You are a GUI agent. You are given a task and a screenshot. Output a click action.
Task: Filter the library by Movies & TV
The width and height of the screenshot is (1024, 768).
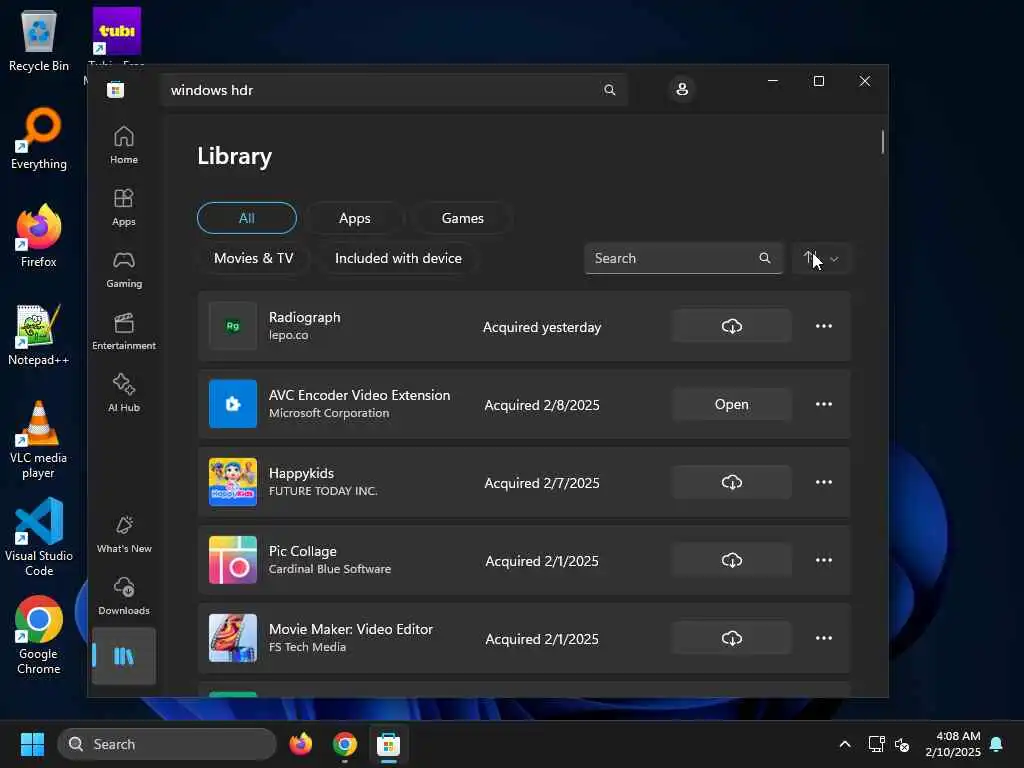[253, 258]
